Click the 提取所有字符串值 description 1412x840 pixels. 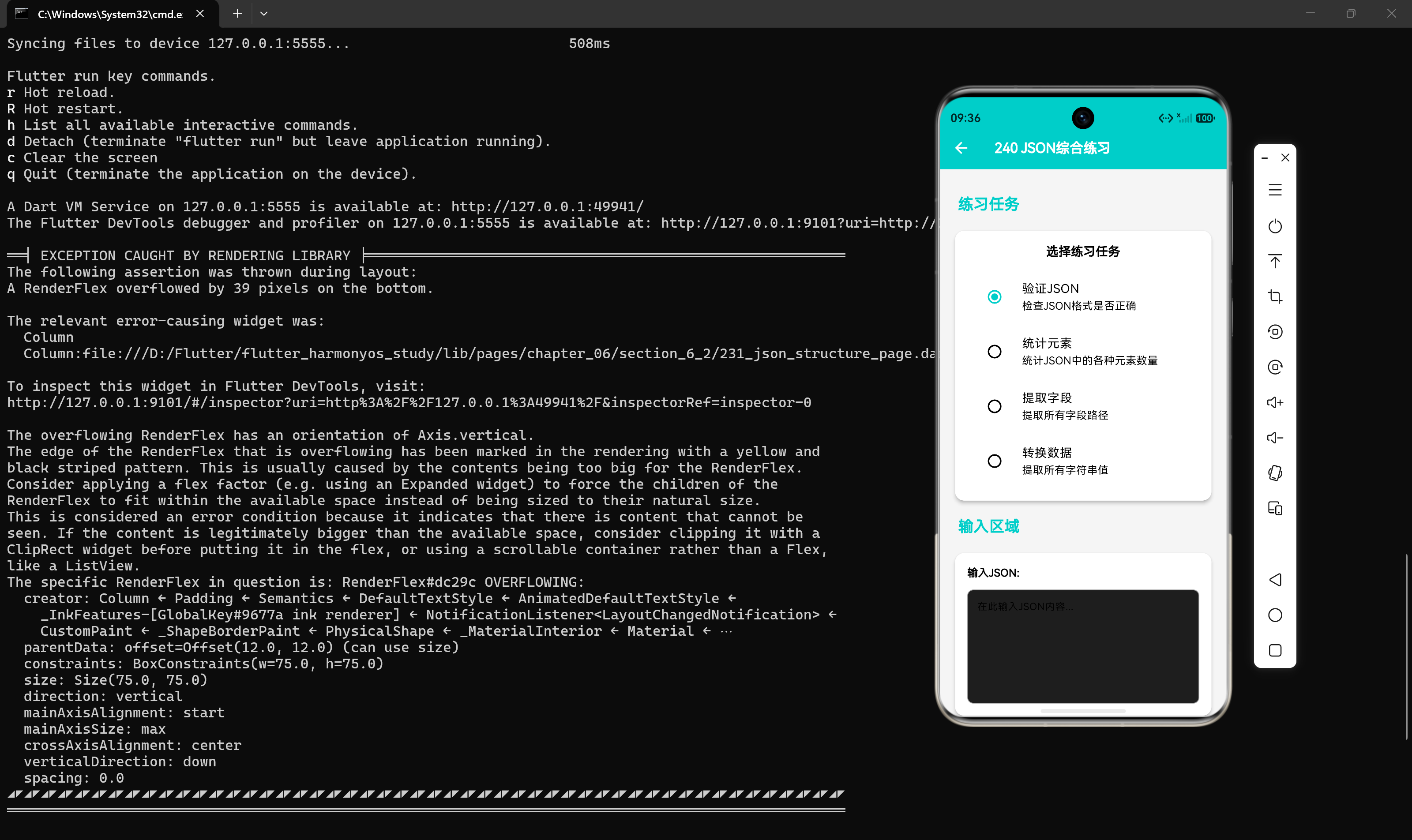(x=1065, y=470)
